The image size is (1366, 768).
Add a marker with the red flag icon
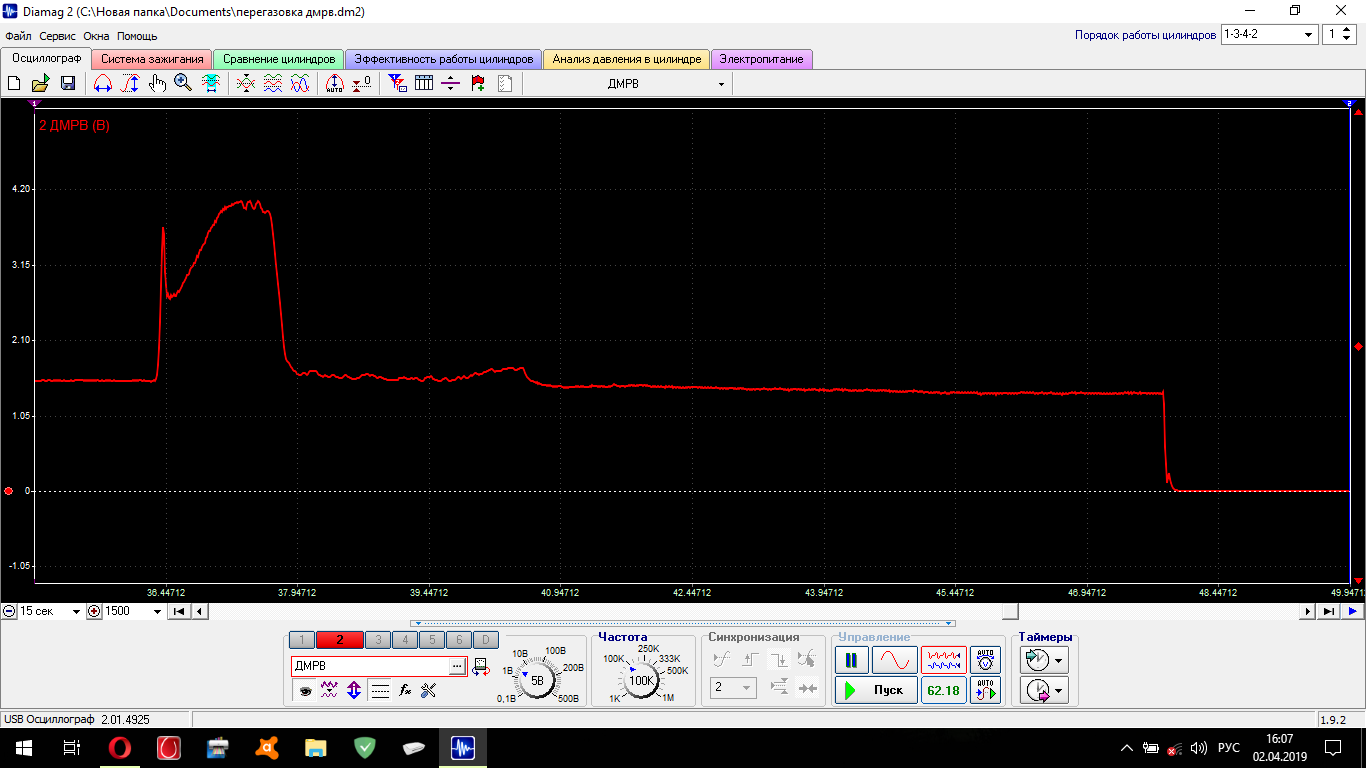(478, 84)
